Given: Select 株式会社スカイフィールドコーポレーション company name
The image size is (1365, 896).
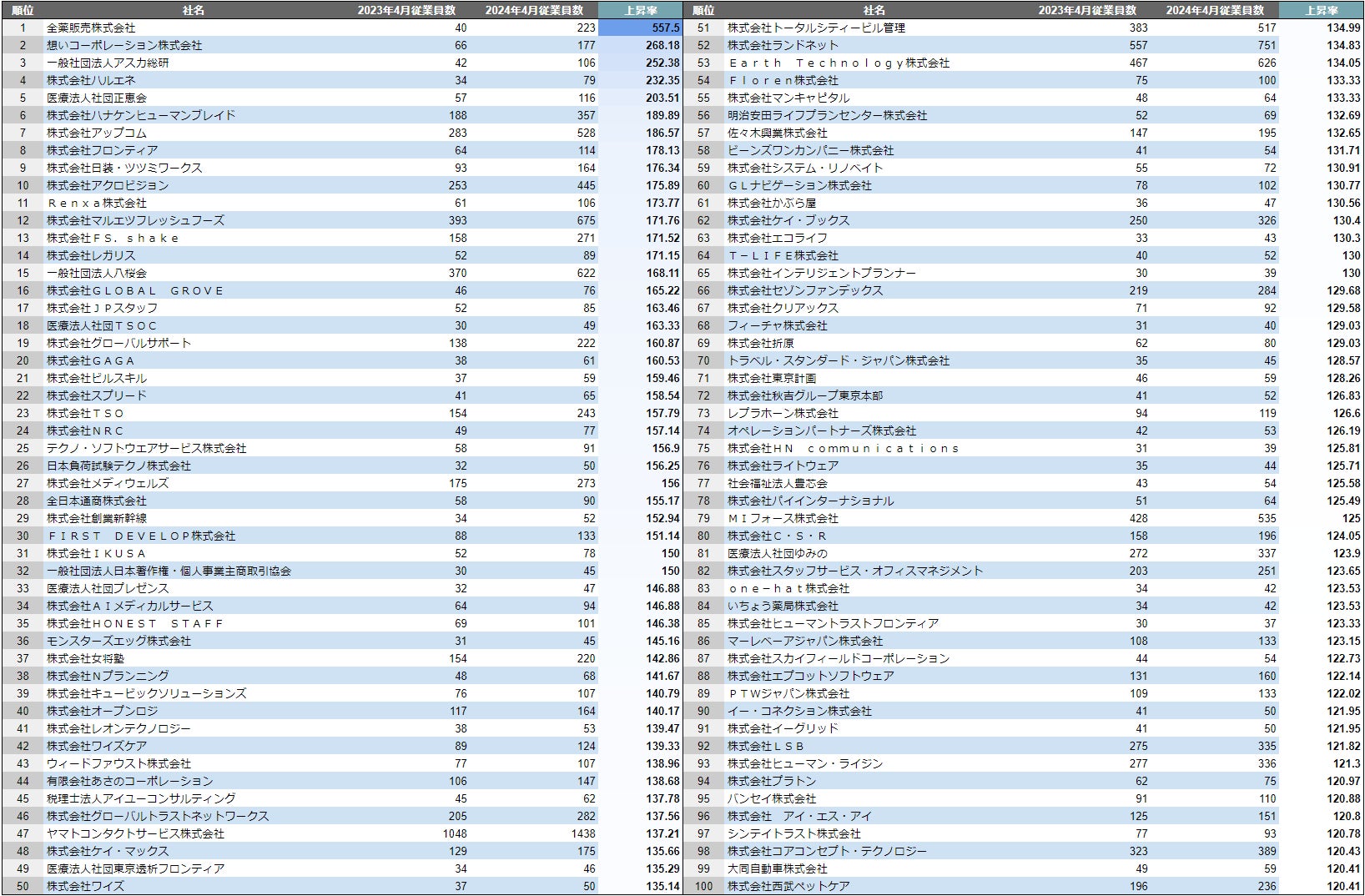Looking at the screenshot, I should click(839, 658).
